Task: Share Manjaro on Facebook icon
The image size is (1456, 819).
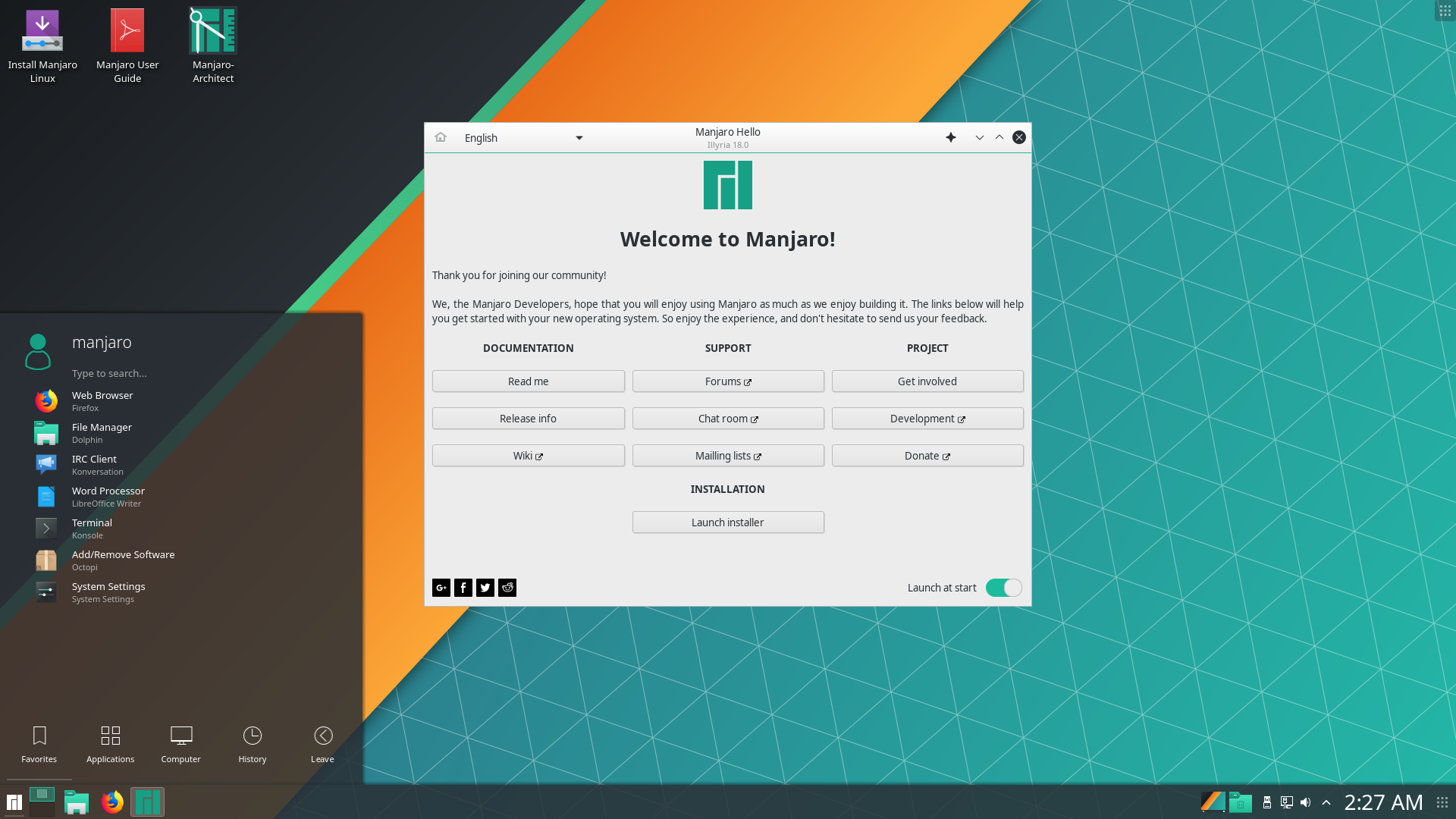Action: point(463,587)
